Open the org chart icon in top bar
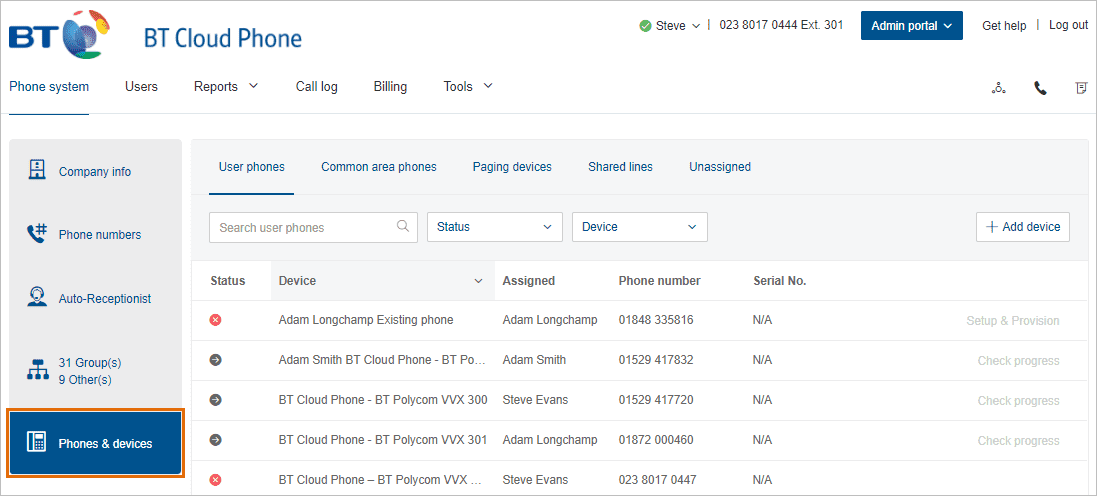Image resolution: width=1097 pixels, height=496 pixels. [x=998, y=88]
